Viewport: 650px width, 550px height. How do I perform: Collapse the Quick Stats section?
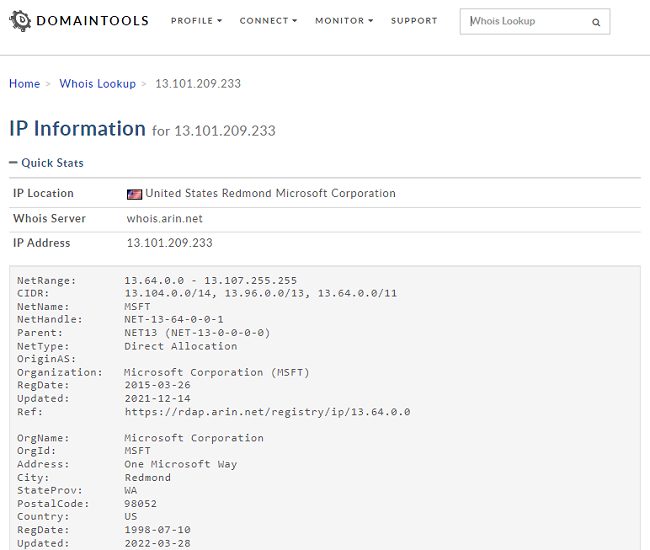pyautogui.click(x=46, y=163)
